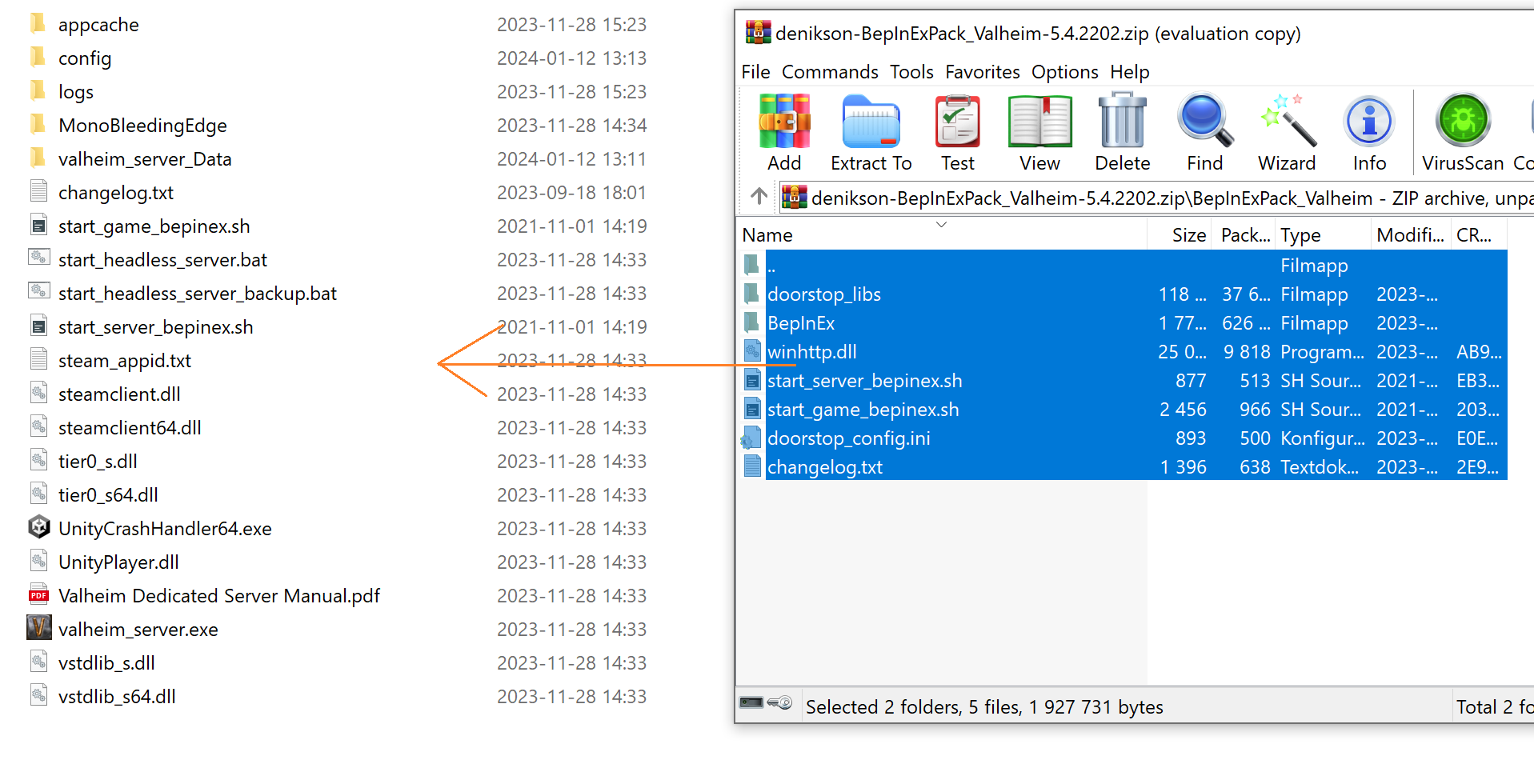Open the Extract To dialog
Screen dimensions: 1534x784
(x=871, y=132)
